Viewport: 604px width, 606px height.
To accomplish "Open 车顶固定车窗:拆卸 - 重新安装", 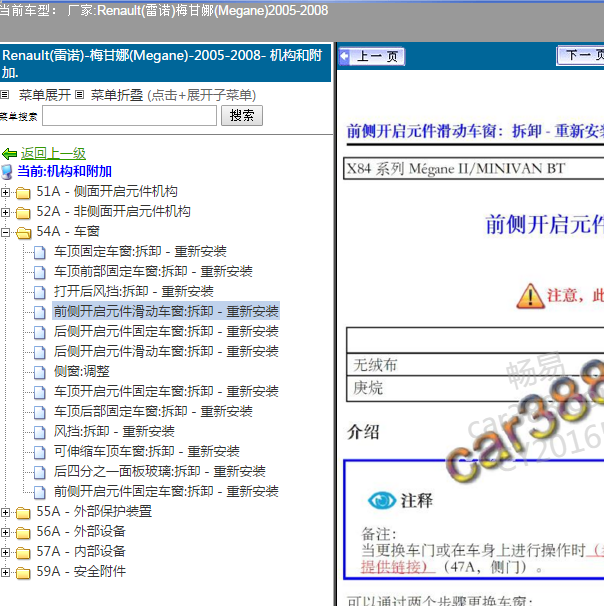I will point(140,252).
